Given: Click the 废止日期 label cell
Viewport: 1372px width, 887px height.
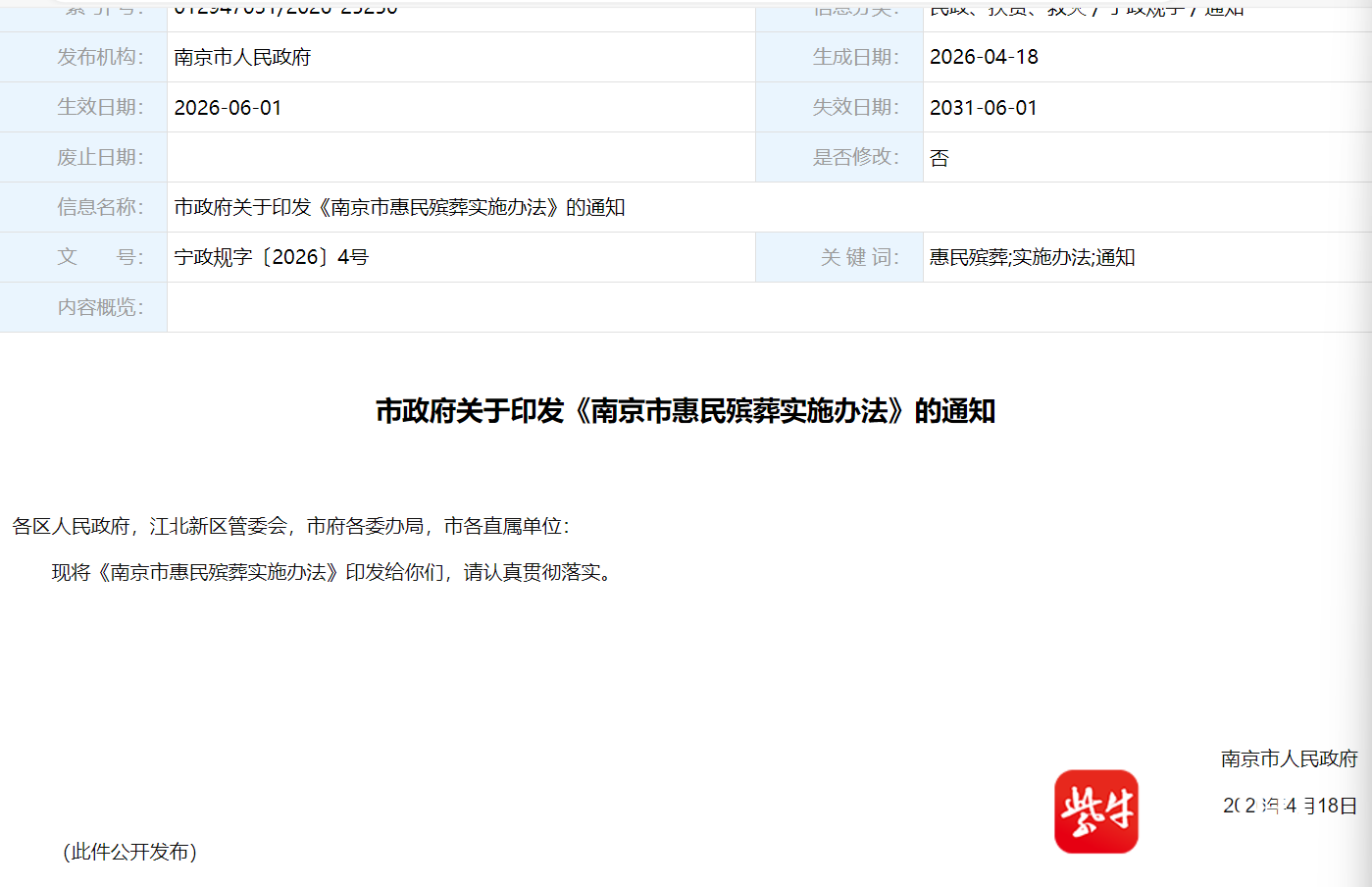Looking at the screenshot, I should pyautogui.click(x=99, y=158).
